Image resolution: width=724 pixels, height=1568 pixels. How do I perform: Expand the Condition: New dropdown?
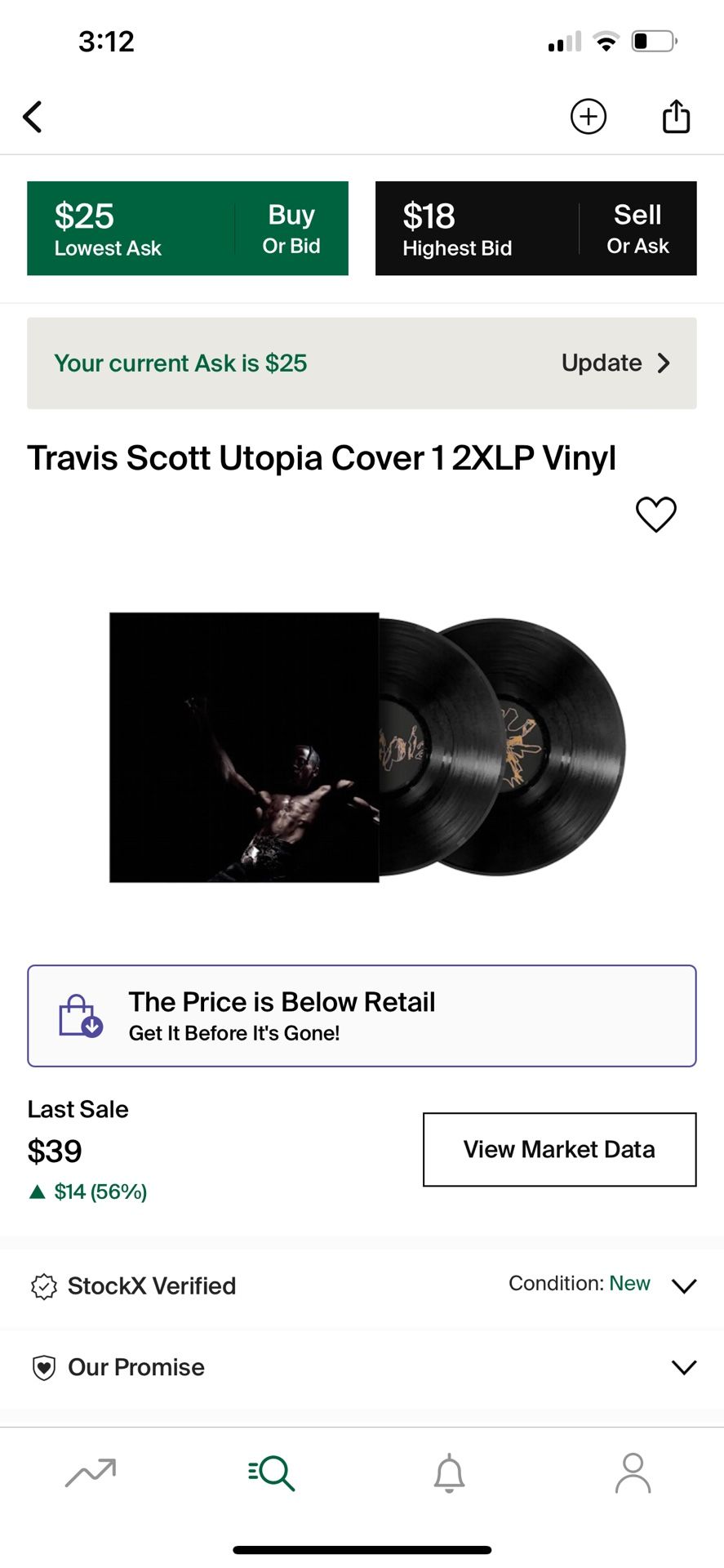(x=683, y=1285)
